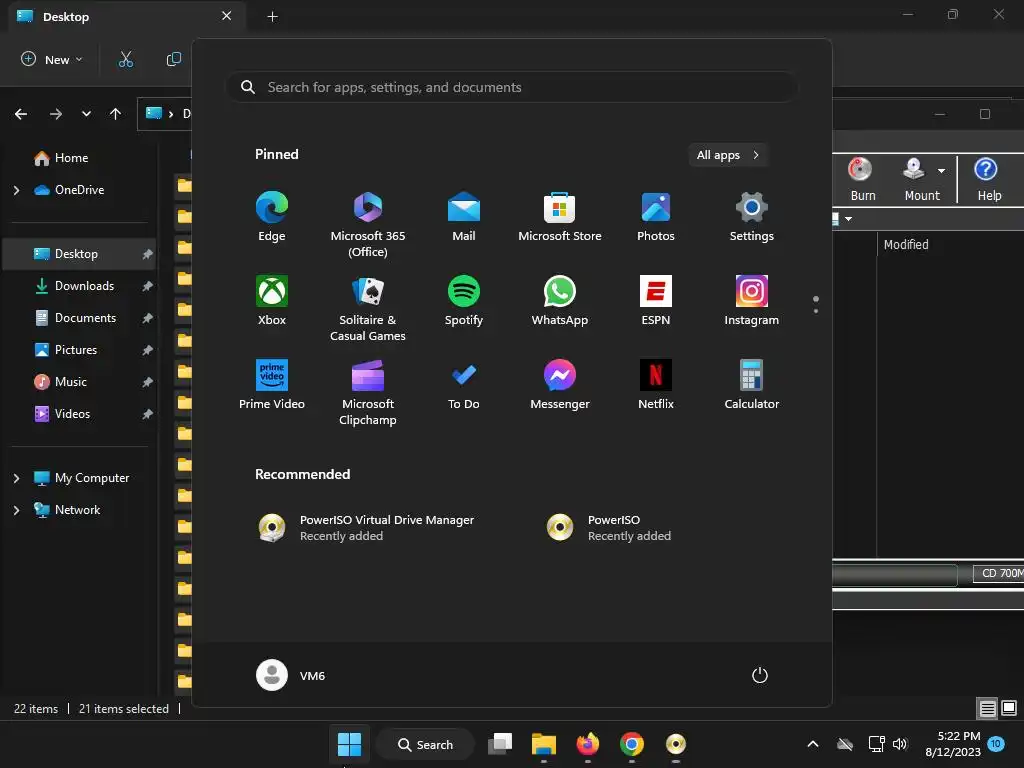Launch the Calculator app

click(x=752, y=385)
